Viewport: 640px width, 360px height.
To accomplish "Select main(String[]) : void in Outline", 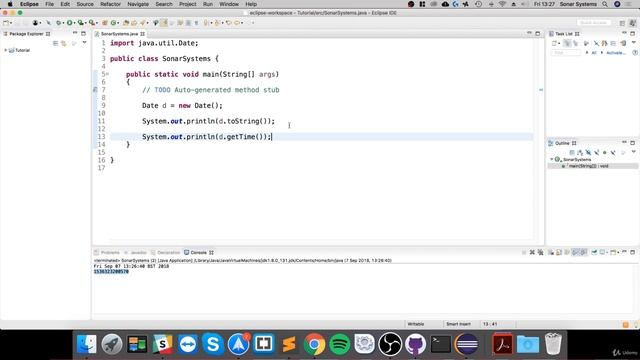I will pyautogui.click(x=588, y=166).
